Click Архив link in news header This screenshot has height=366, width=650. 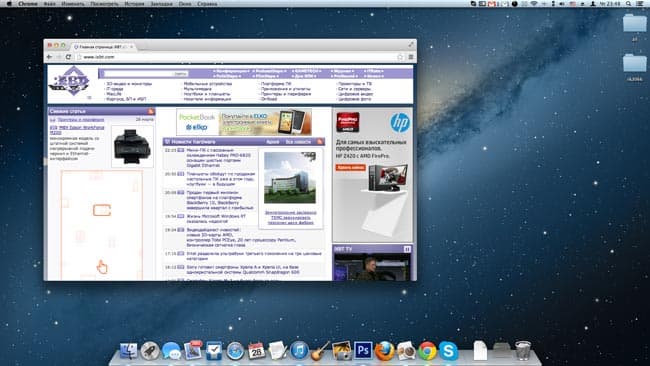[272, 142]
